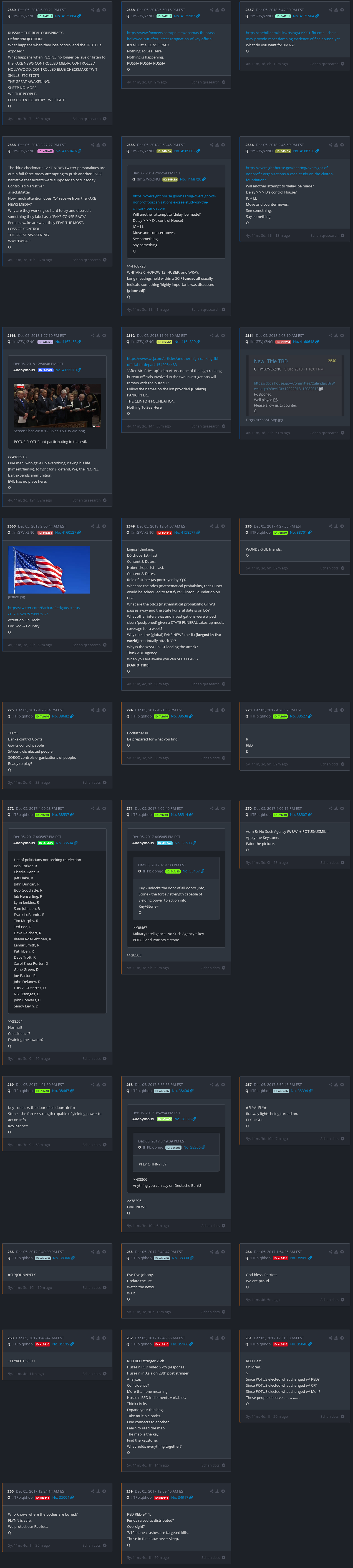Click the green ID badge on post 2559
This screenshot has width=353, height=1568.
pyautogui.click(x=46, y=16)
